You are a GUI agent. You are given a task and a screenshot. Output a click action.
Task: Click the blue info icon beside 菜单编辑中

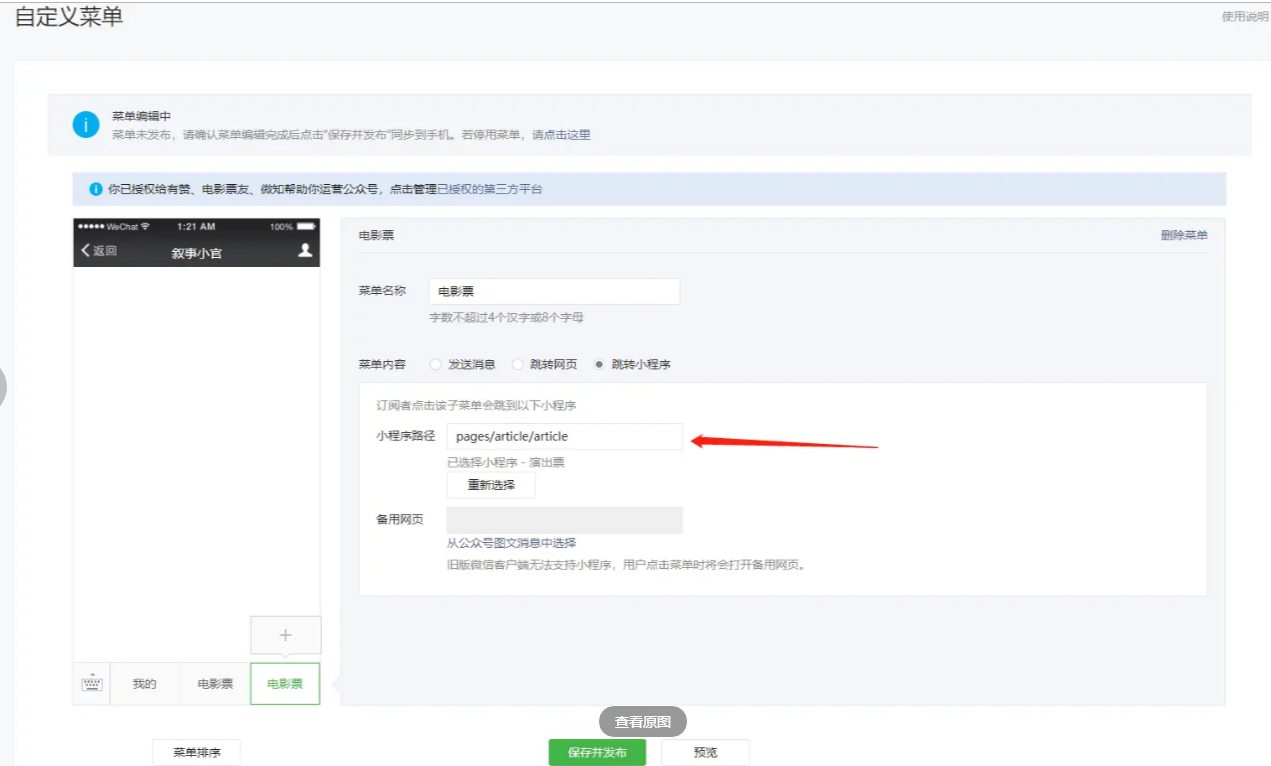86,125
